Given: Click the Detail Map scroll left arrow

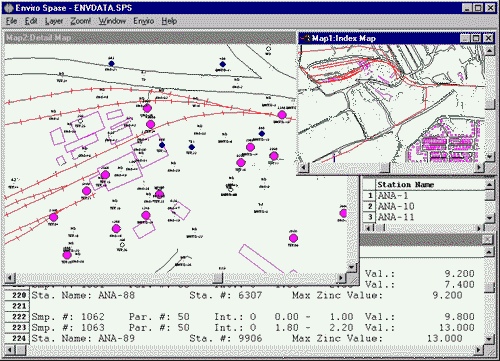Looking at the screenshot, I should point(10,277).
